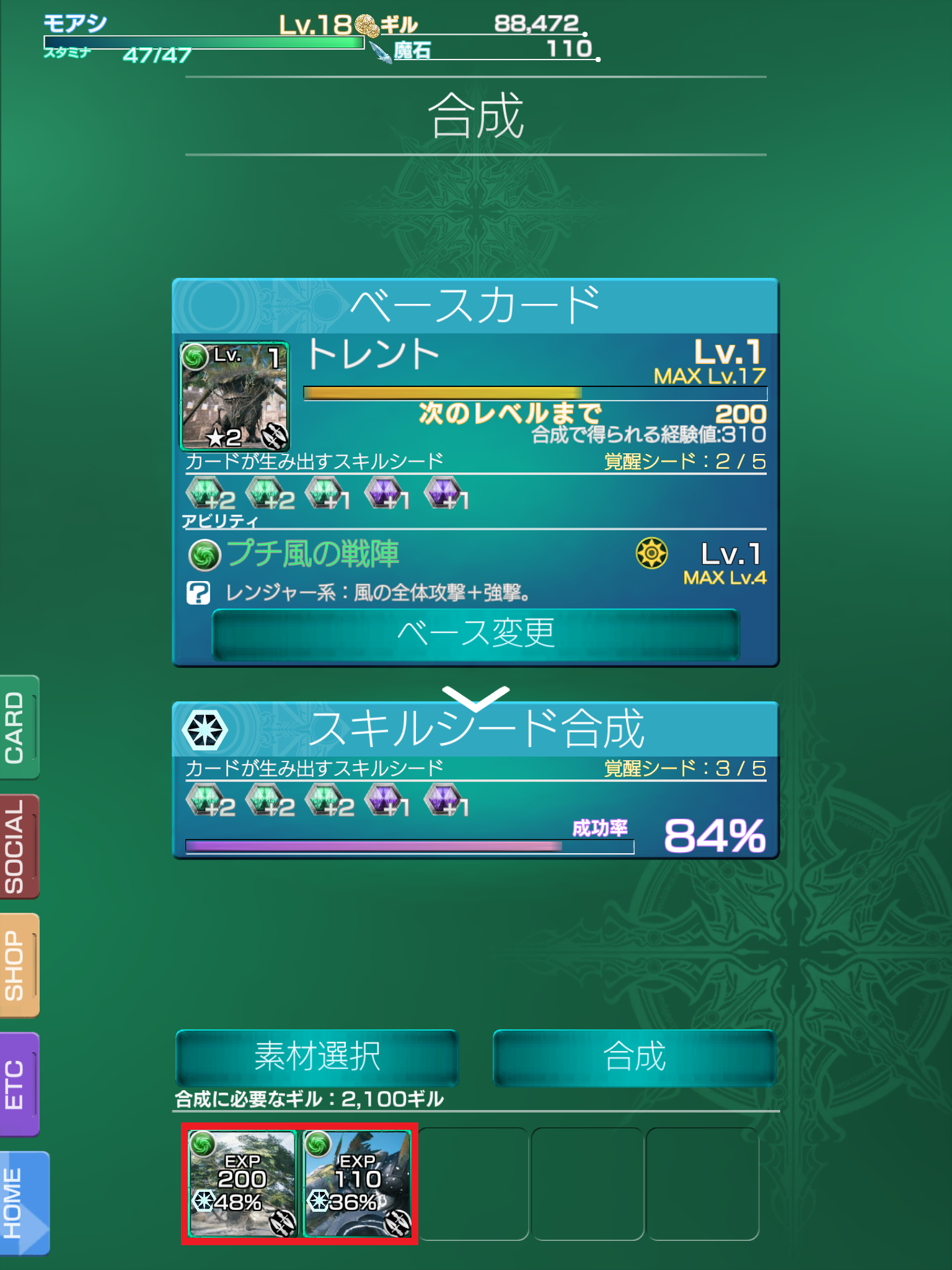Image resolution: width=952 pixels, height=1270 pixels.
Task: Tap the hexagon skill seed synthesis icon
Action: (x=205, y=730)
